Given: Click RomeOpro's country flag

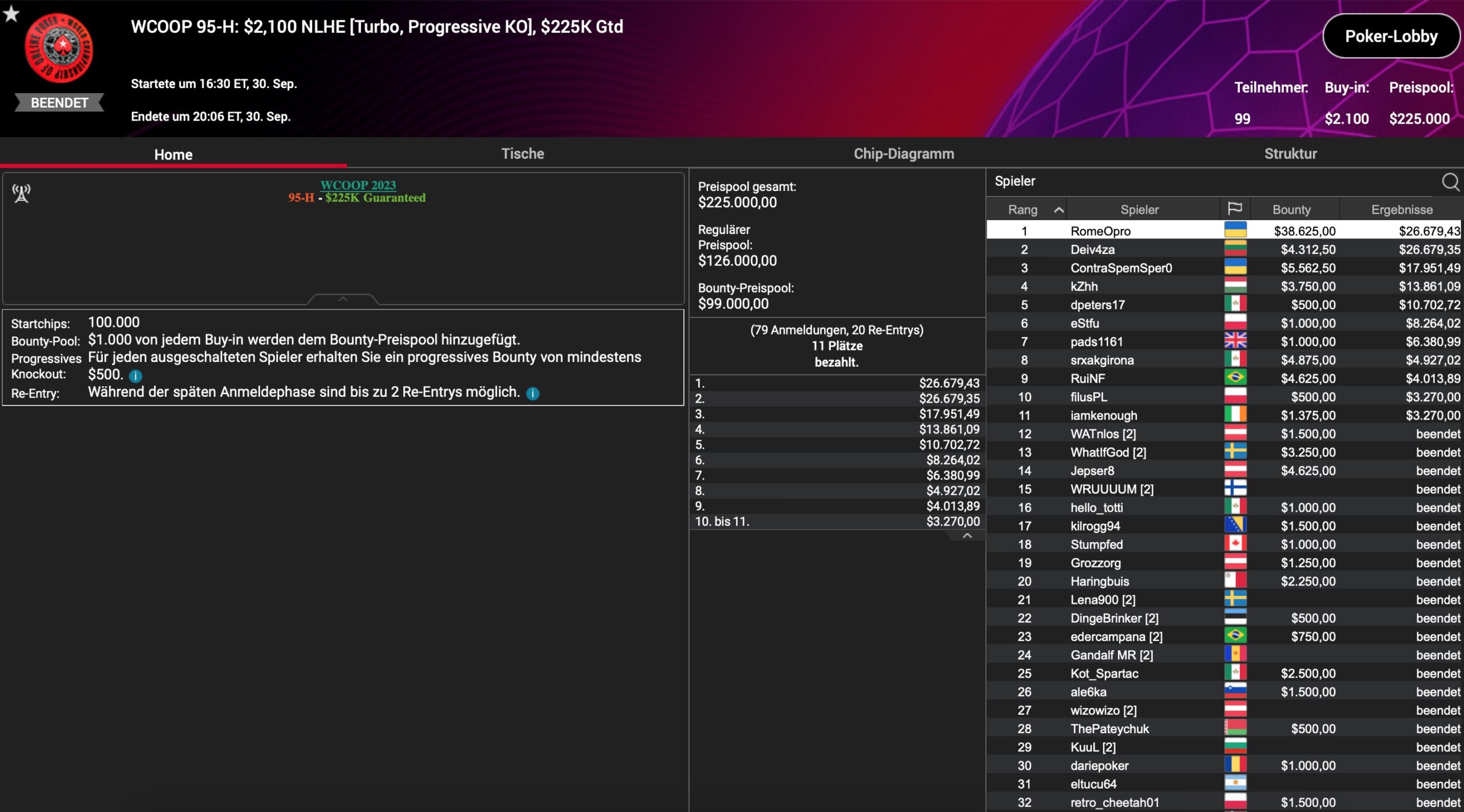Looking at the screenshot, I should click(x=1235, y=230).
